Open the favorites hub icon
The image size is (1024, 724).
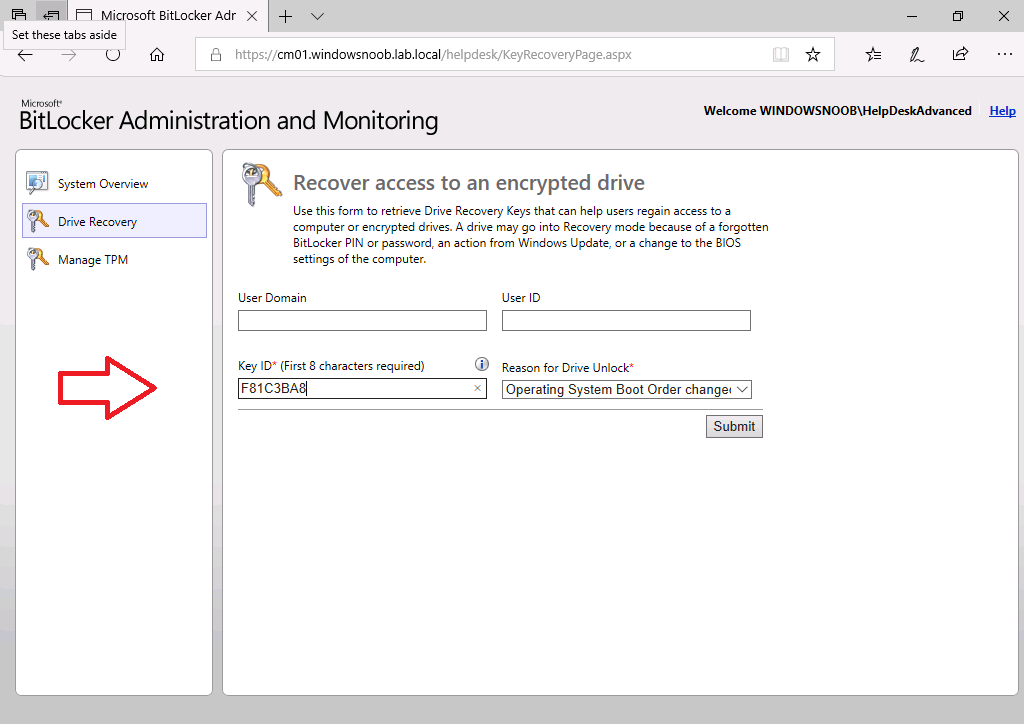click(873, 55)
